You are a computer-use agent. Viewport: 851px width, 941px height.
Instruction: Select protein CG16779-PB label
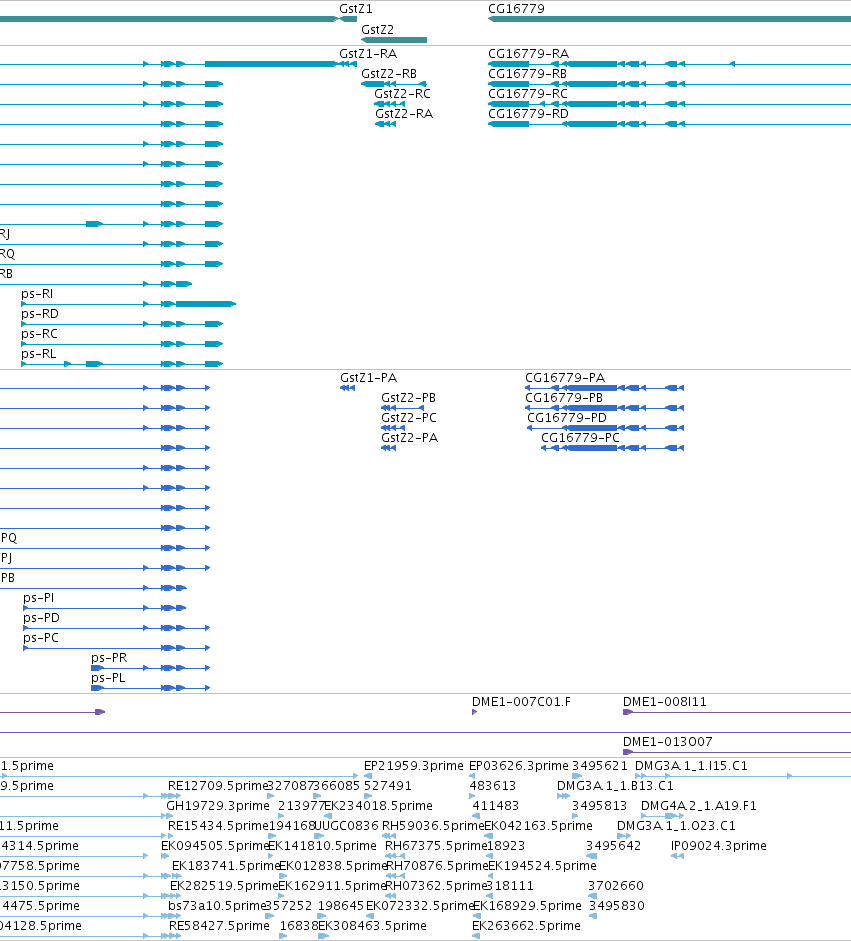coord(564,397)
